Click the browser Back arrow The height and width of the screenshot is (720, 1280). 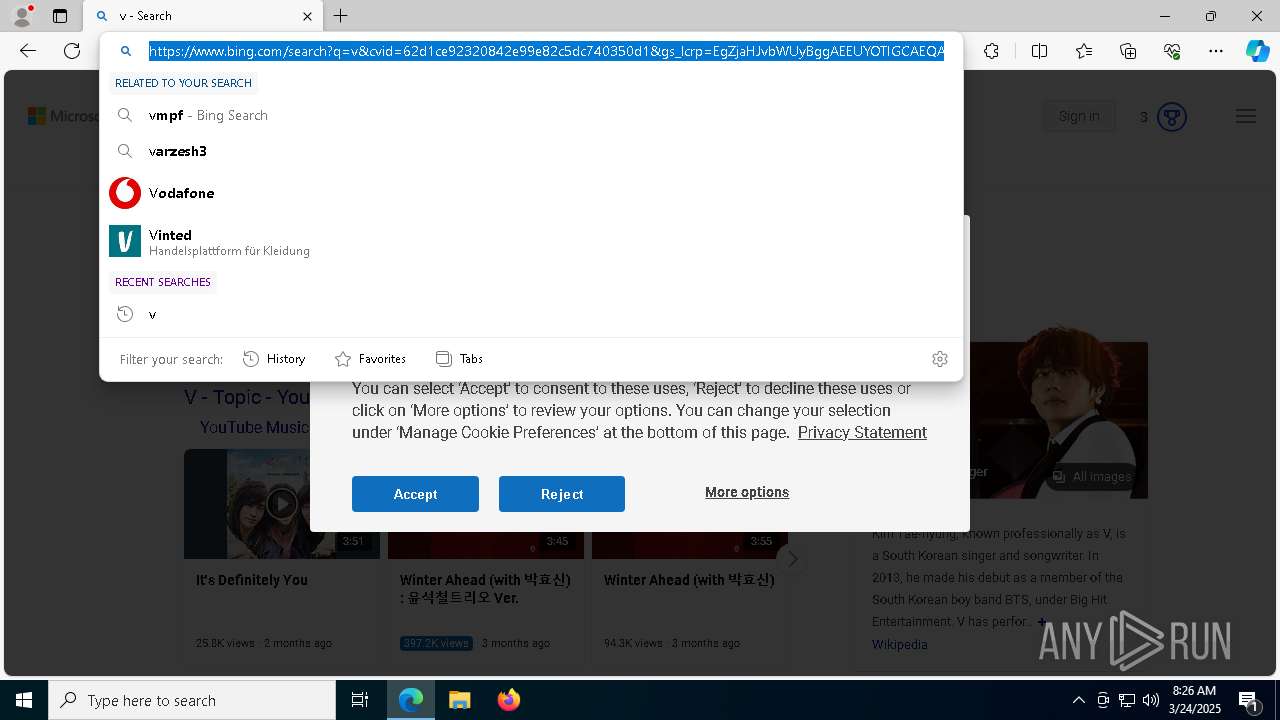tap(28, 51)
